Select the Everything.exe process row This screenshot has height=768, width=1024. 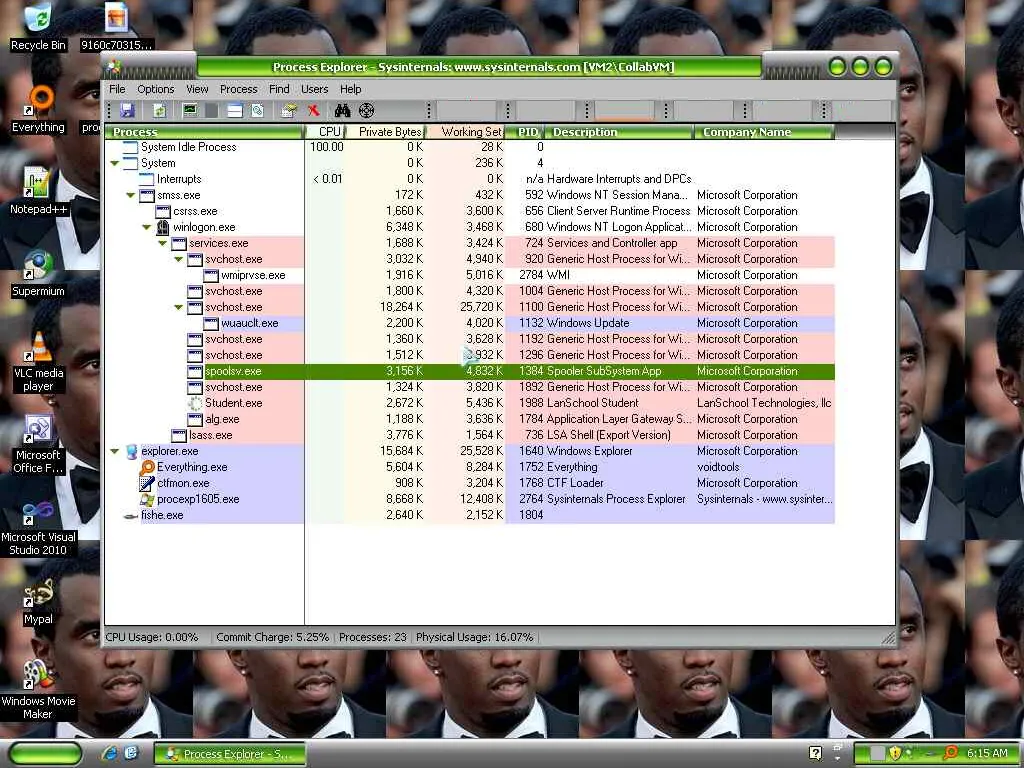click(x=470, y=467)
